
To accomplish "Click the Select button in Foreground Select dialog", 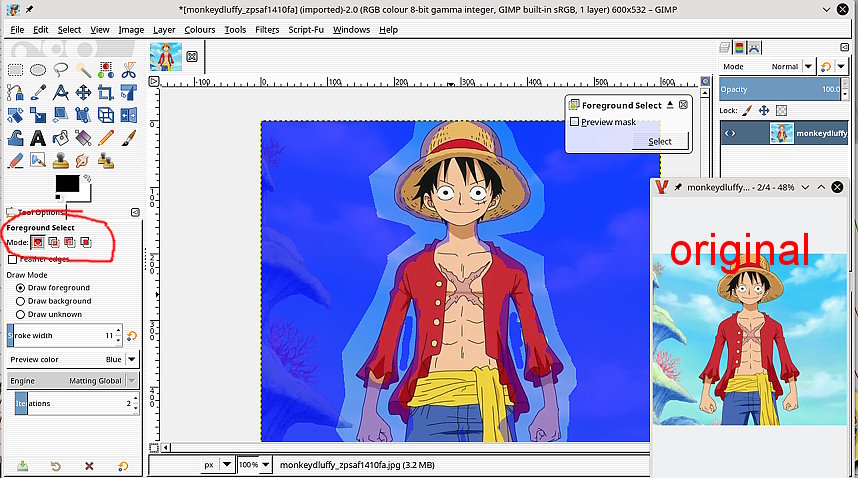I will point(660,142).
